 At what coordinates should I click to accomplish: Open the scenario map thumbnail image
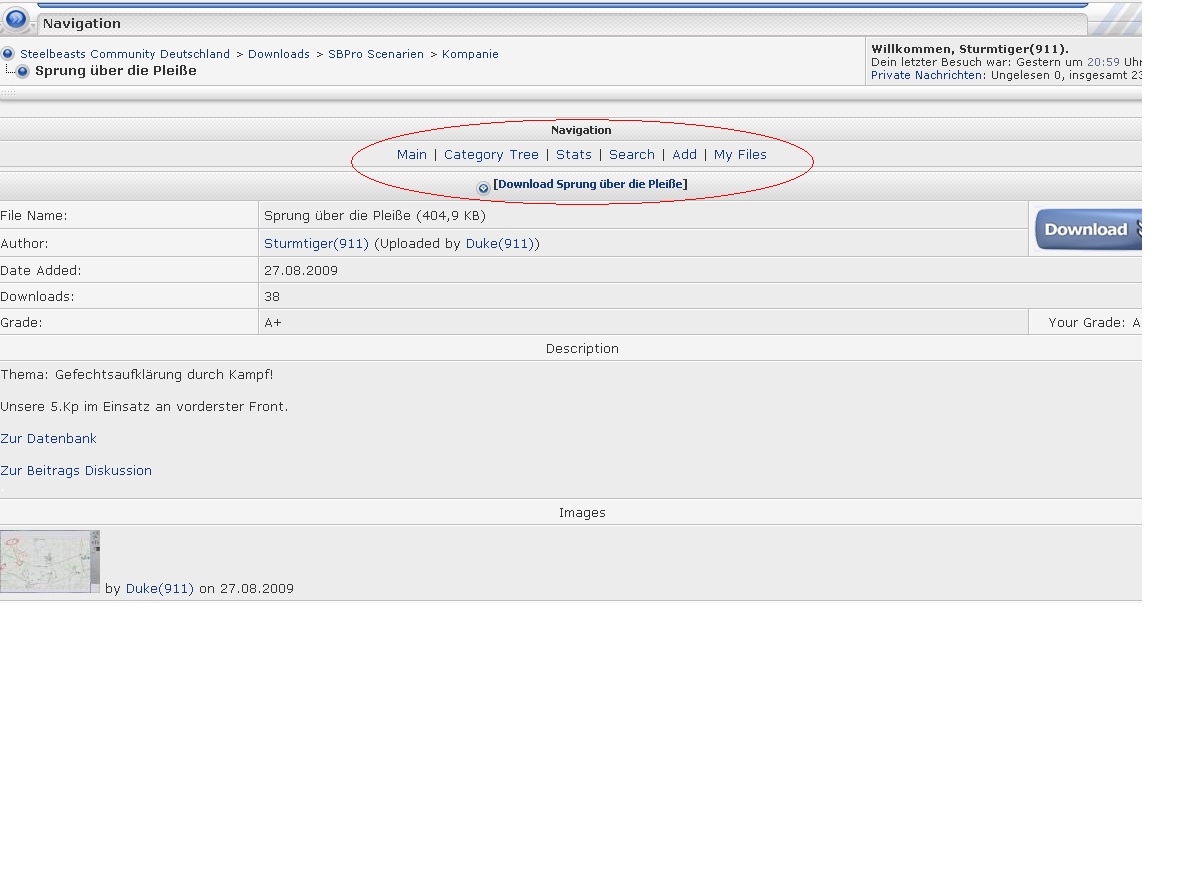point(49,562)
